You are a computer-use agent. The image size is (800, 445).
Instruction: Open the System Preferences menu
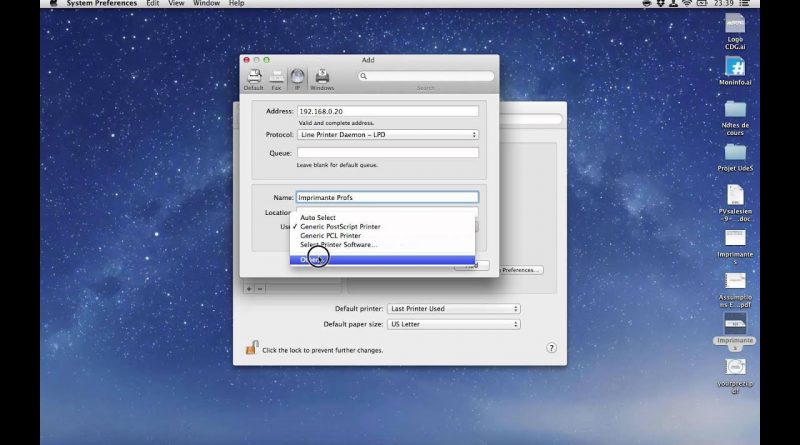(x=102, y=3)
